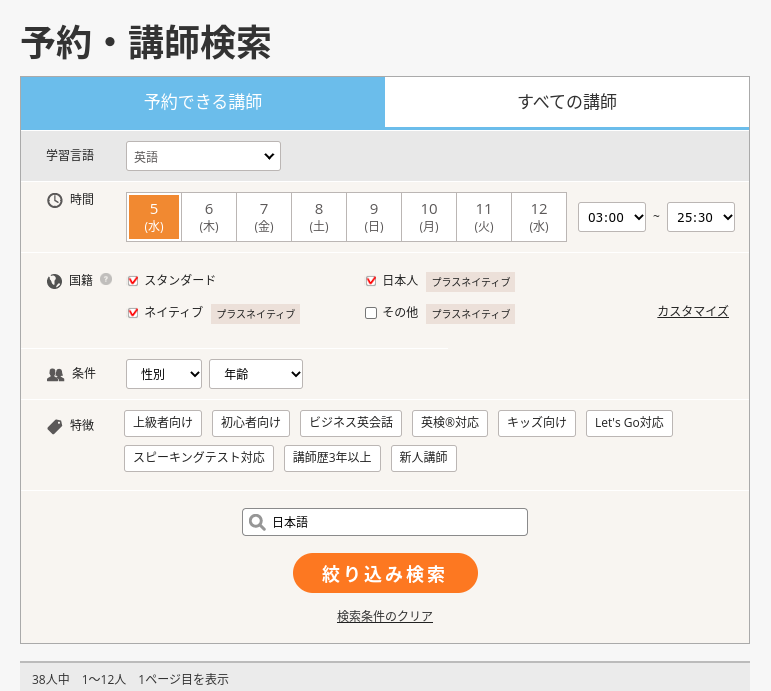
Task: Click the globe icon next to 国籍
Action: pyautogui.click(x=54, y=281)
